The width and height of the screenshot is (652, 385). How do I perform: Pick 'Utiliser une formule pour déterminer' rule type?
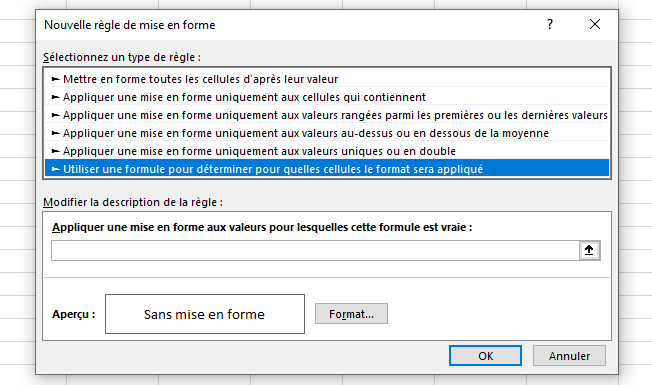click(x=326, y=169)
